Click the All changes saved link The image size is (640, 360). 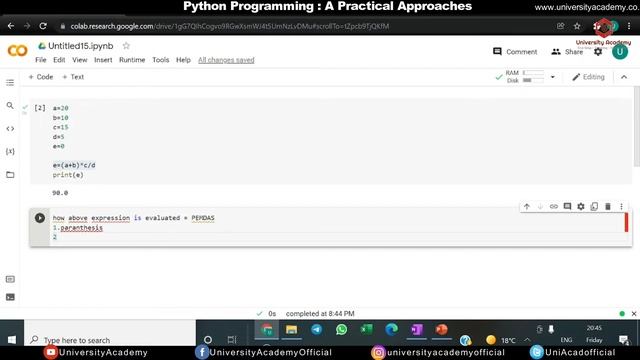pyautogui.click(x=226, y=60)
